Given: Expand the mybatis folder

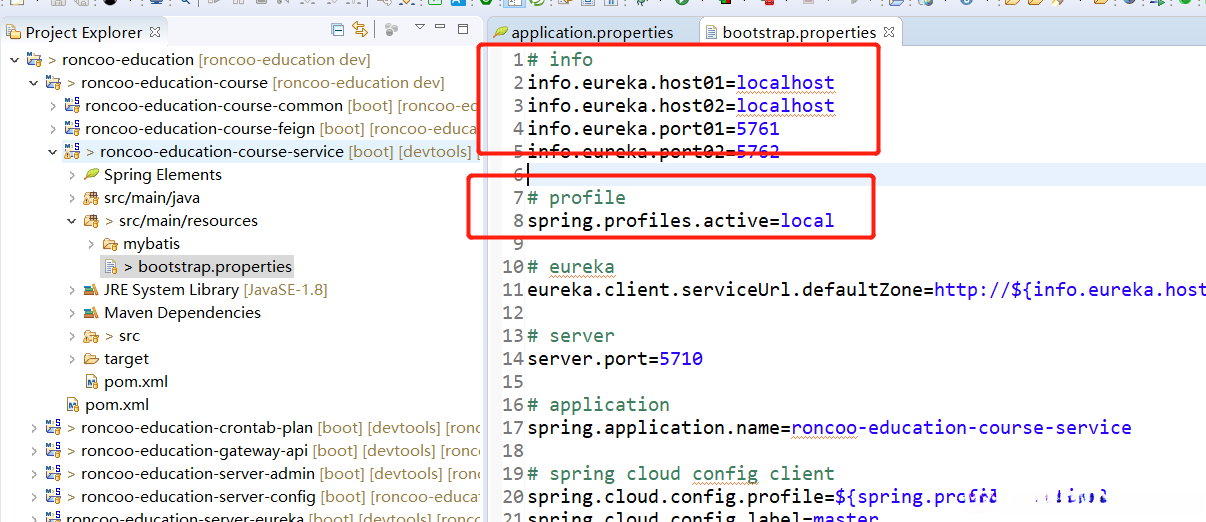Looking at the screenshot, I should (91, 244).
